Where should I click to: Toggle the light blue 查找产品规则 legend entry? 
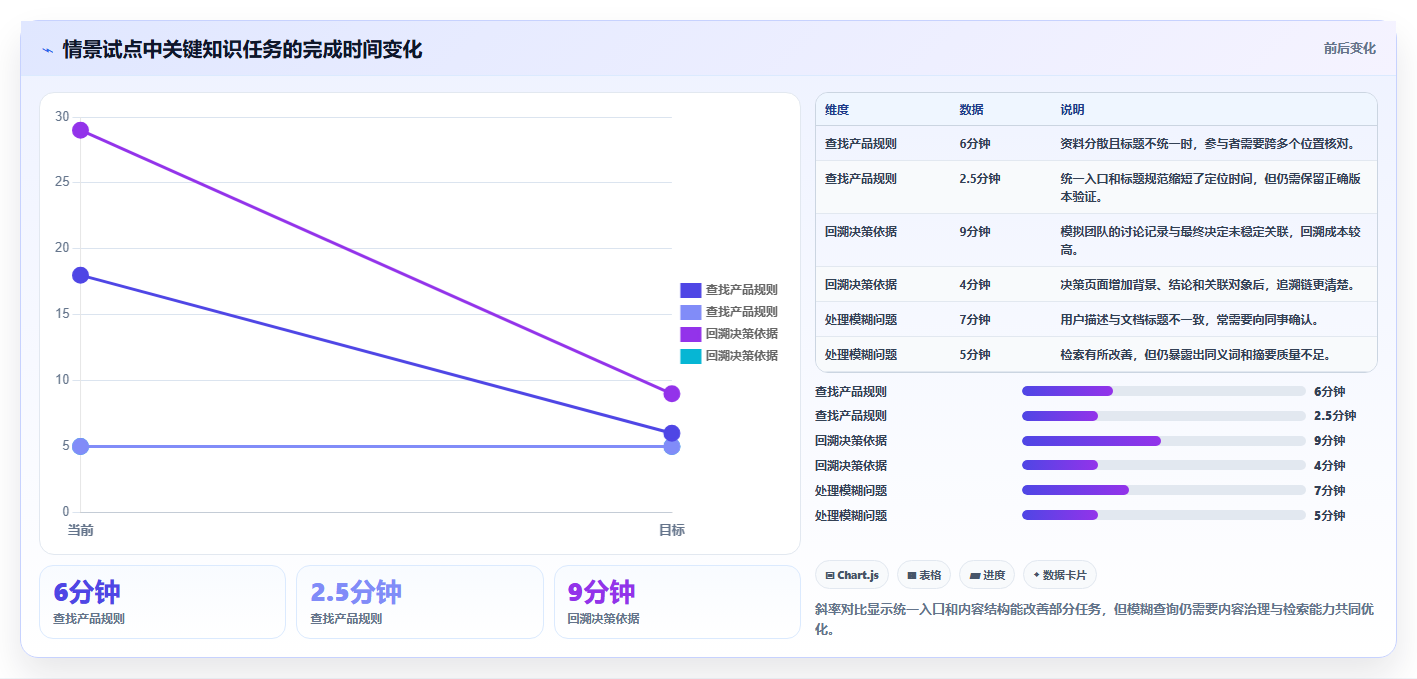[729, 312]
